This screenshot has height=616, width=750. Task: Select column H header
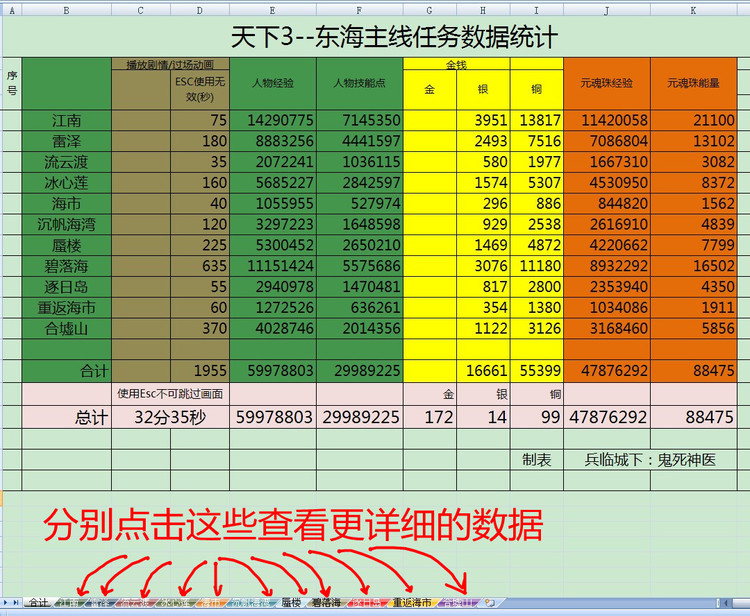[483, 10]
